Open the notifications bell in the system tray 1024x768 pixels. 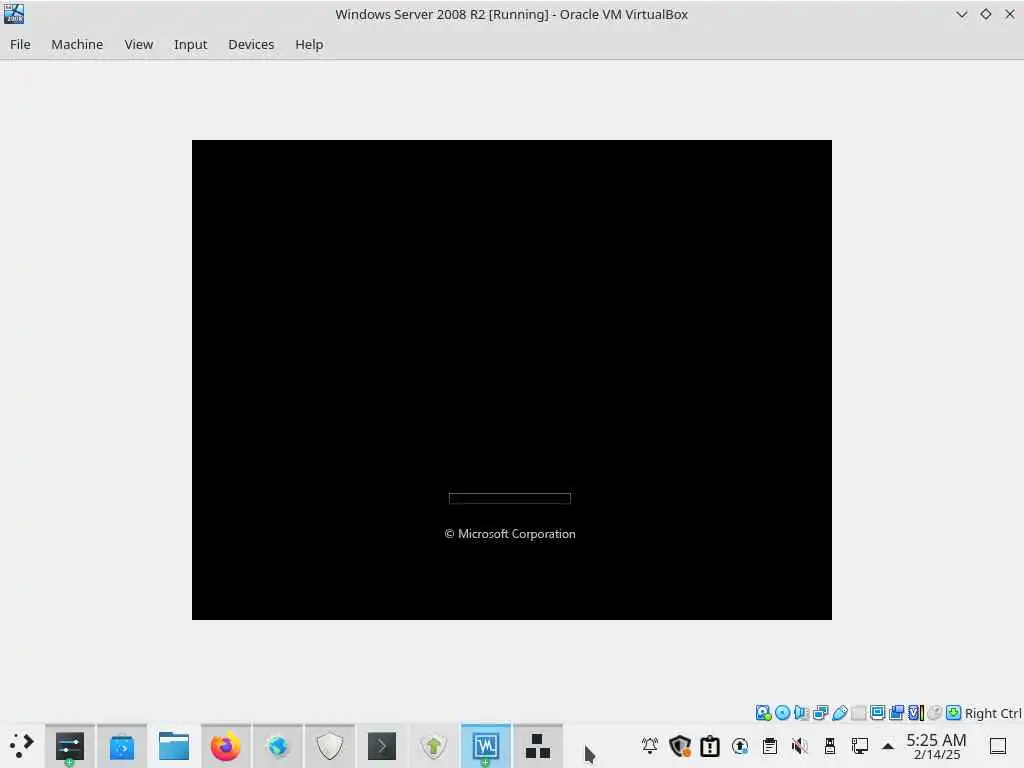[650, 745]
